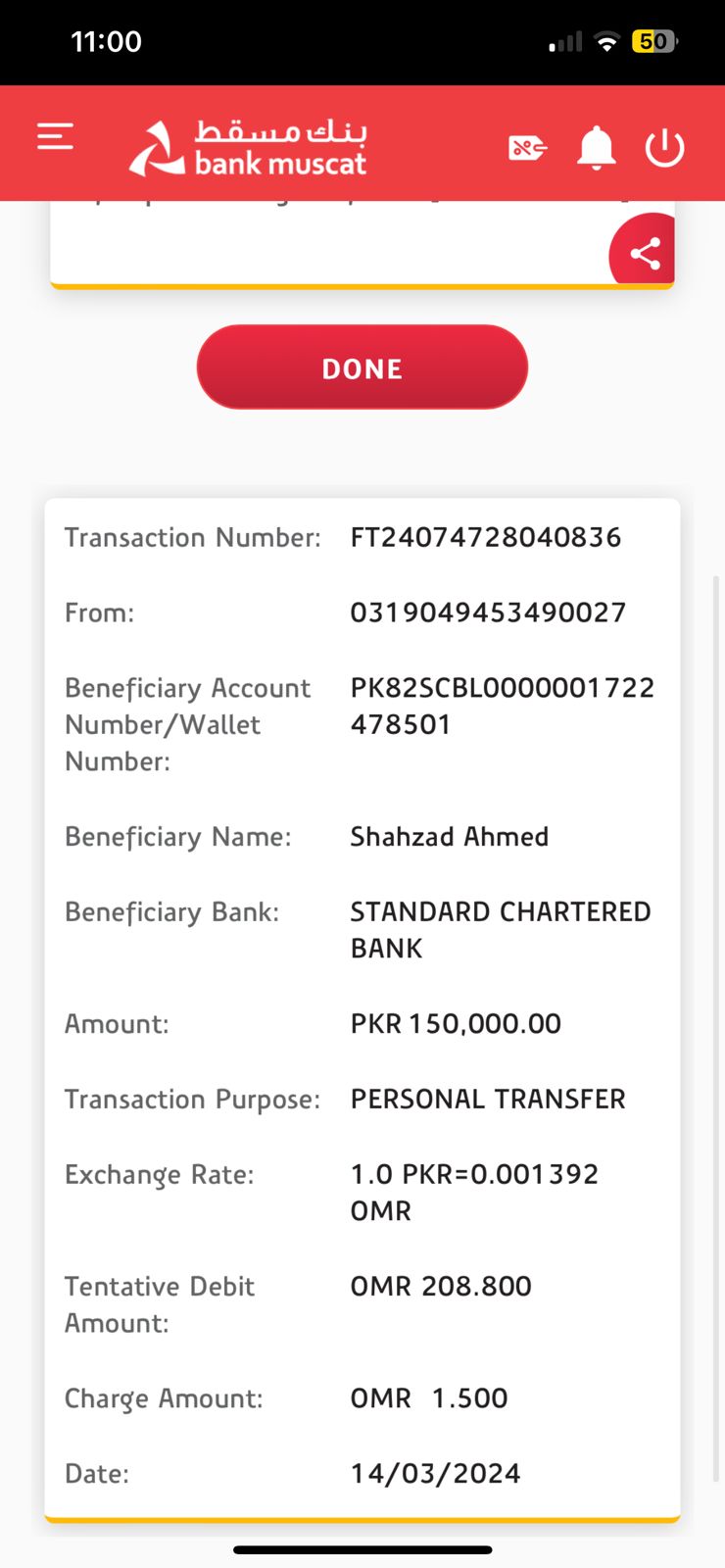725x1568 pixels.
Task: Tap the cellular signal bars
Action: [565, 42]
